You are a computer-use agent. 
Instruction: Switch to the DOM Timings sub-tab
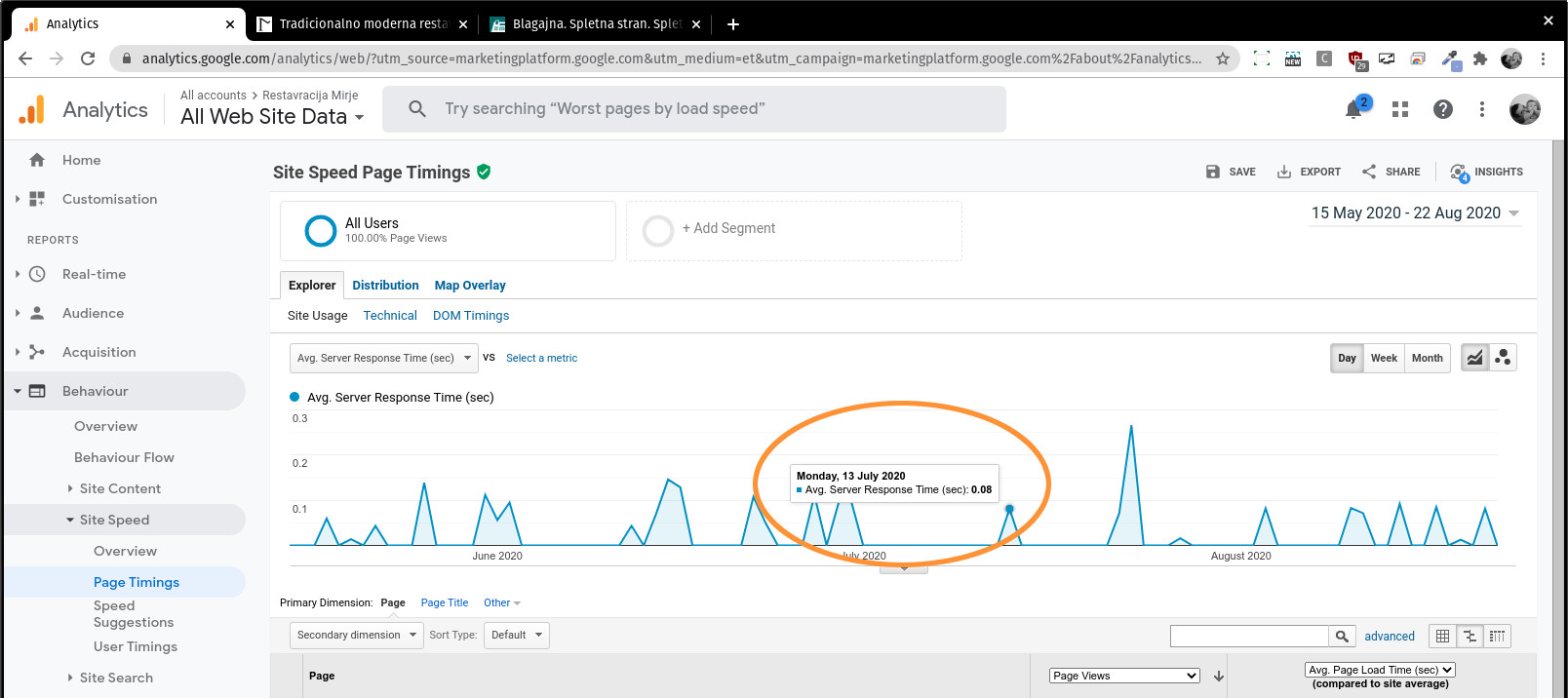471,316
